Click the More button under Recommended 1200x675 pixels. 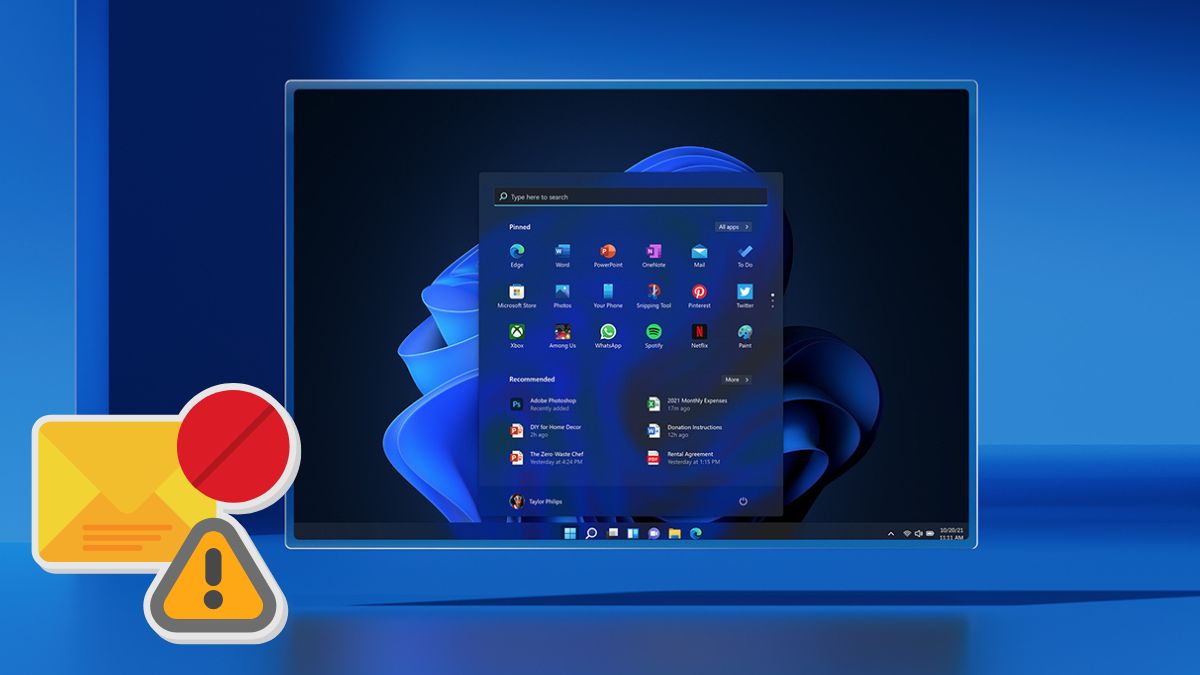tap(736, 380)
